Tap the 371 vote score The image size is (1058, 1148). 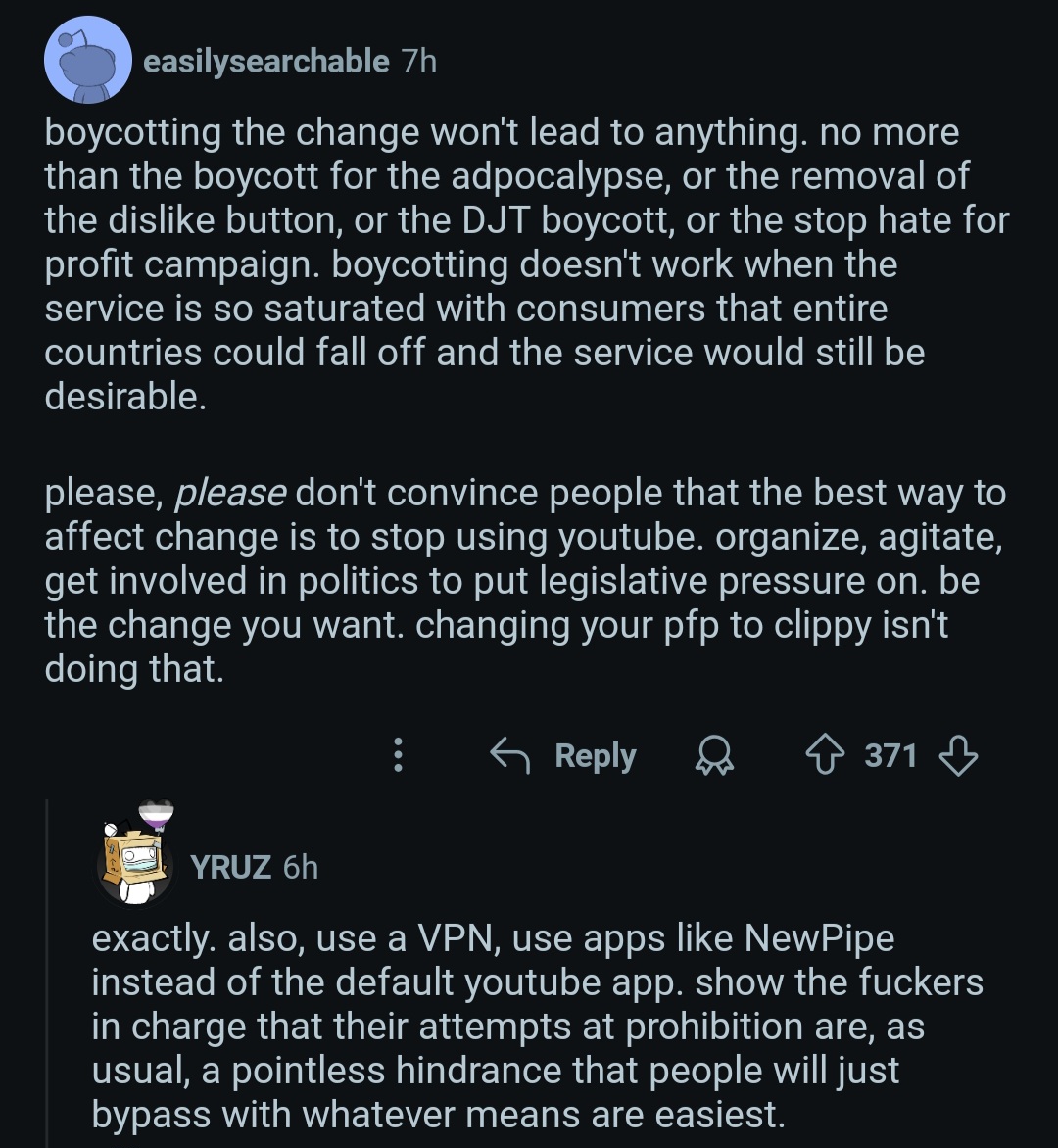pyautogui.click(x=890, y=755)
